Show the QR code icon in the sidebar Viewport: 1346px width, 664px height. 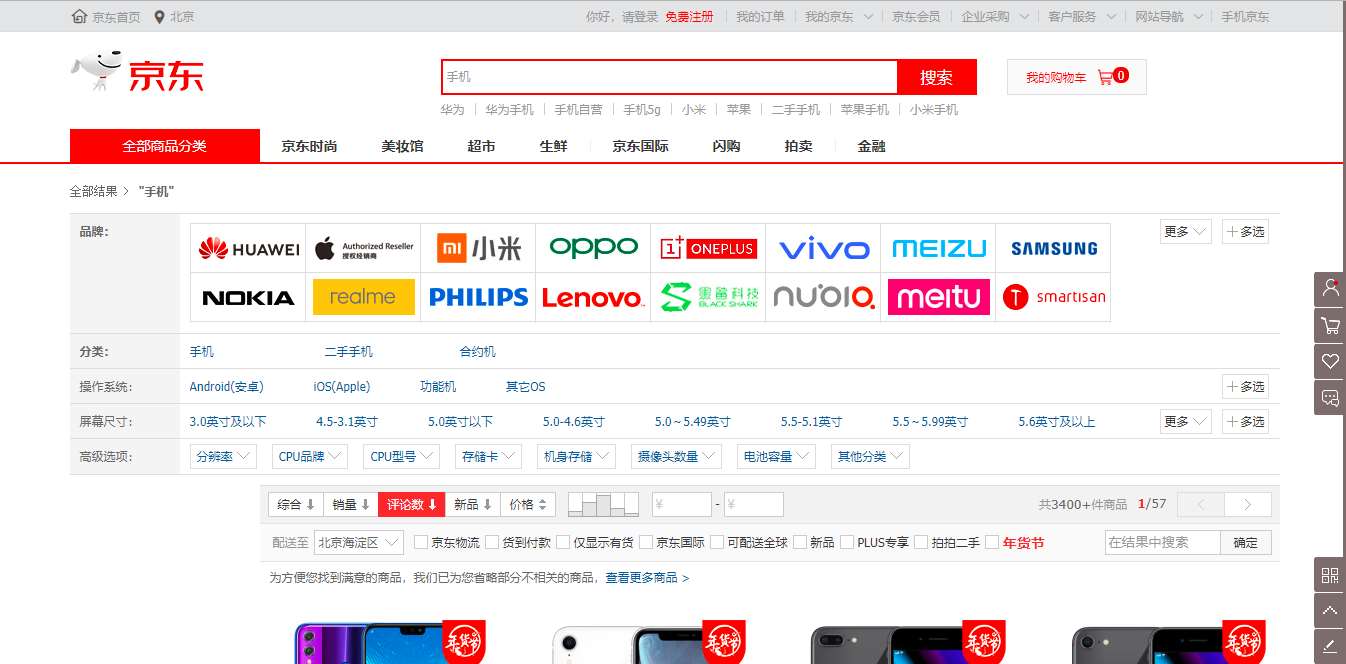pos(1330,575)
